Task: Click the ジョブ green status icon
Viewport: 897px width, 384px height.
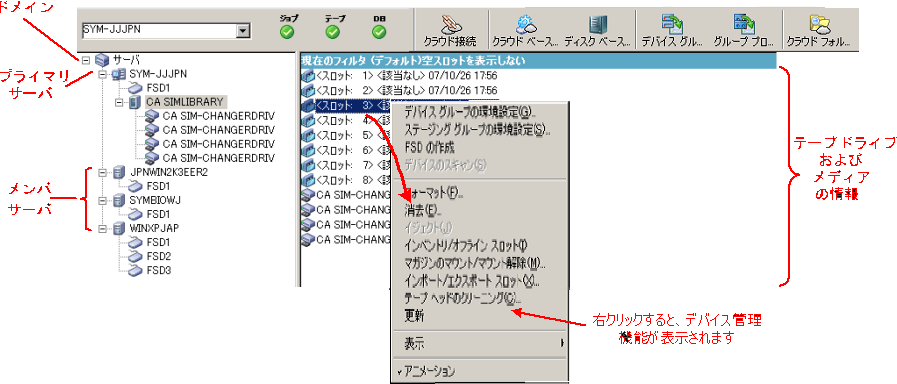Action: 288,33
